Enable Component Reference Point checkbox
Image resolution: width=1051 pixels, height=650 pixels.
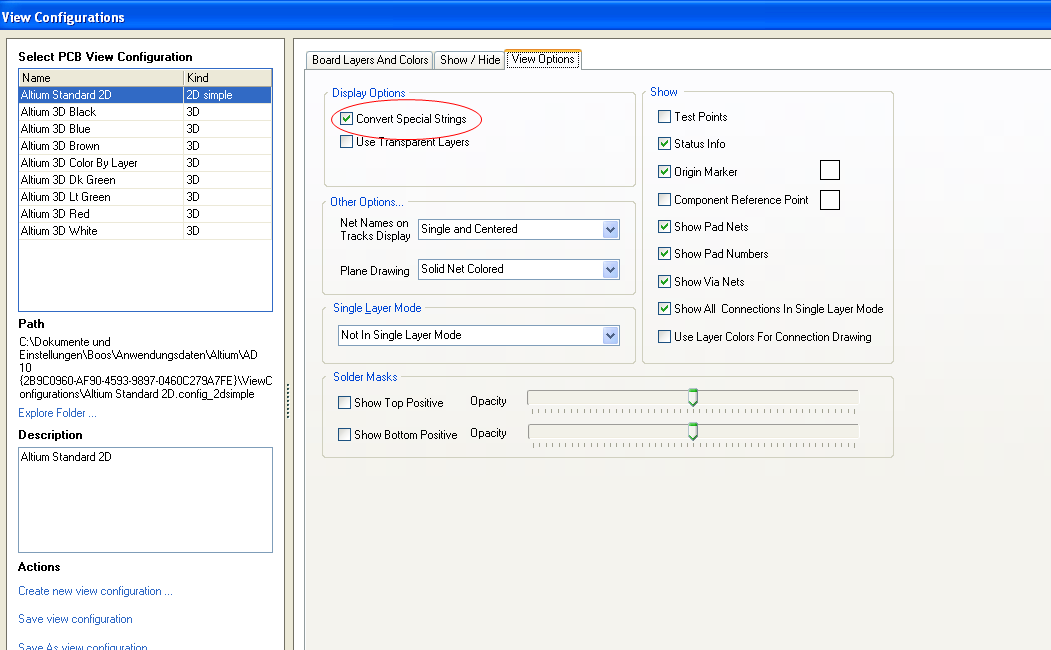(664, 200)
